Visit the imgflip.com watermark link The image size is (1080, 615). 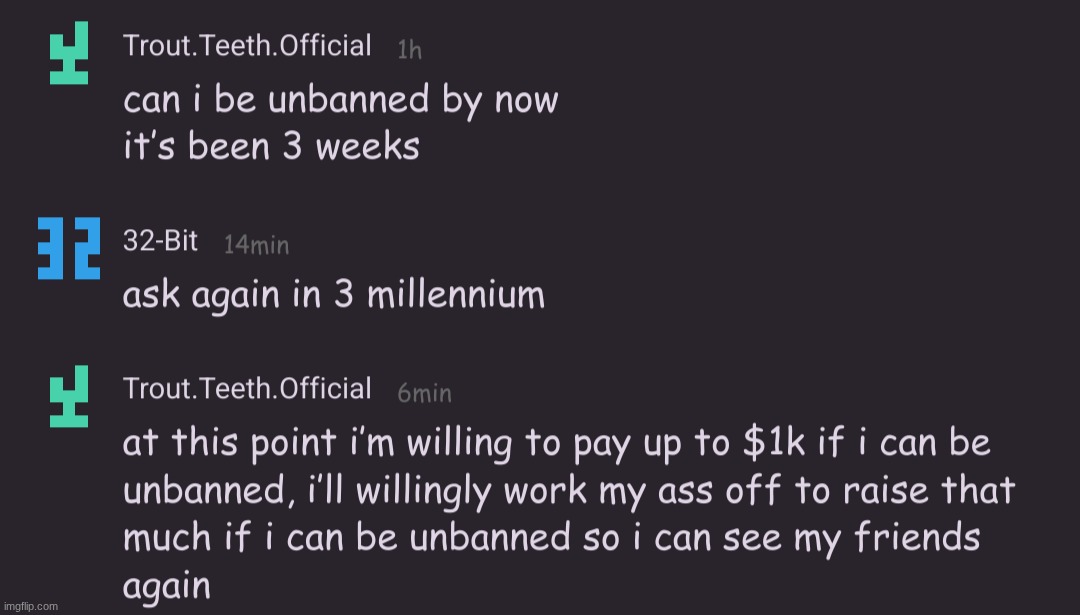30,605
